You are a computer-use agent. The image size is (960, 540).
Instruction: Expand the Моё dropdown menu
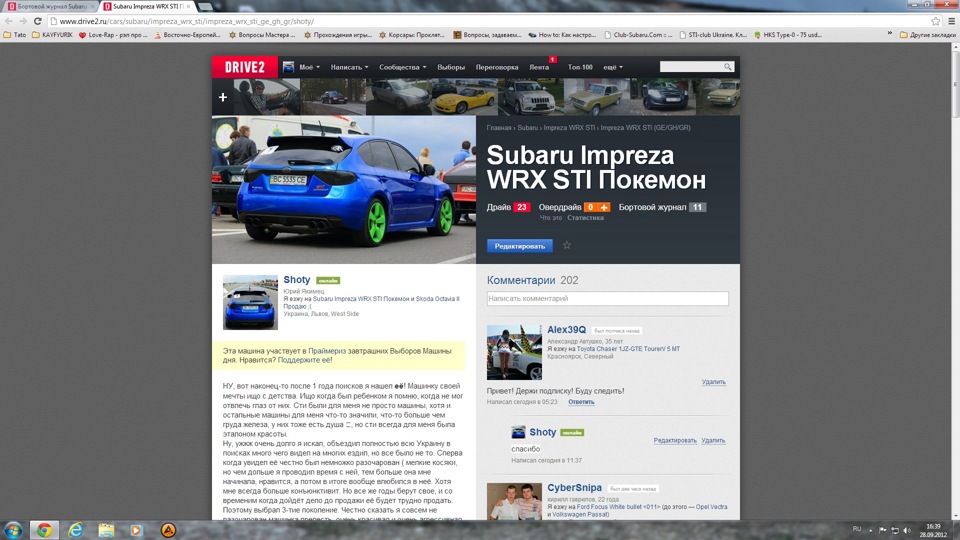pos(309,67)
